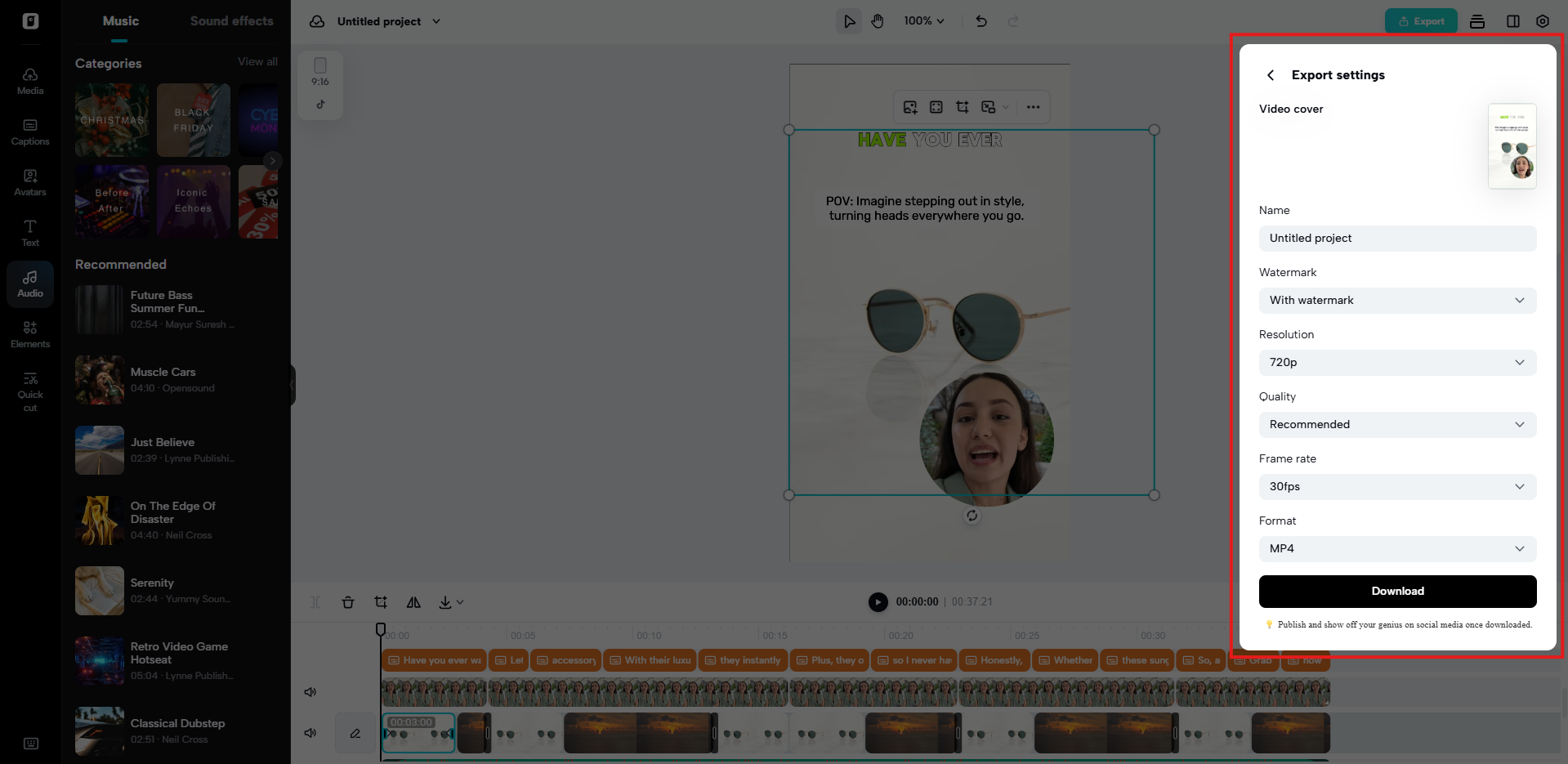The width and height of the screenshot is (1568, 764).
Task: Expand the Untitled project menu
Action: pyautogui.click(x=436, y=21)
